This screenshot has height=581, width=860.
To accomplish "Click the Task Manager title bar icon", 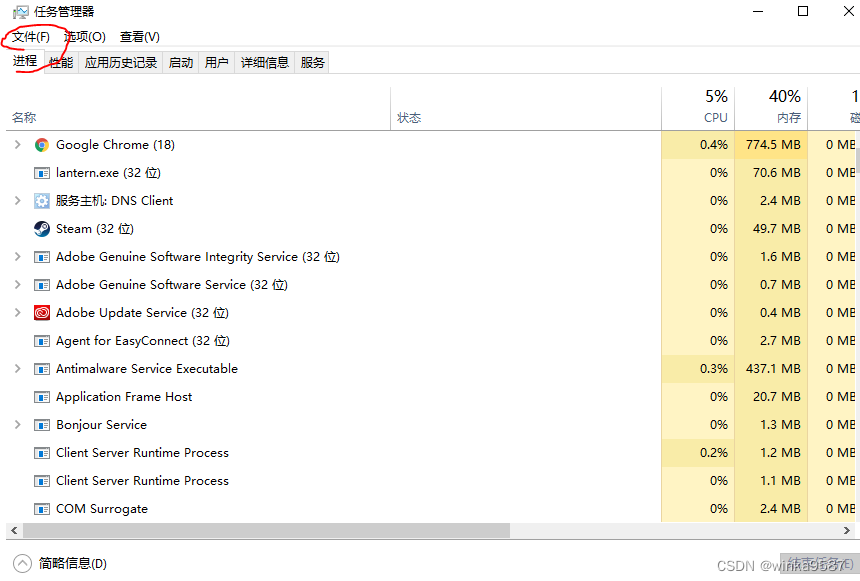I will pyautogui.click(x=21, y=12).
